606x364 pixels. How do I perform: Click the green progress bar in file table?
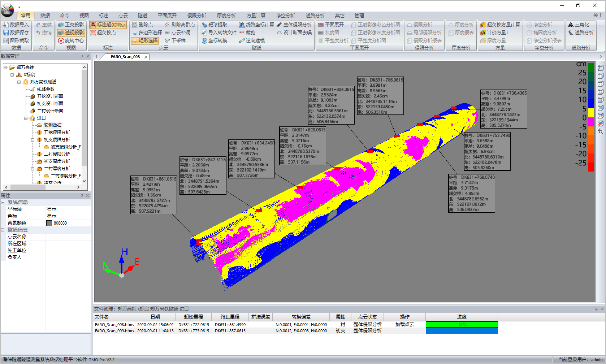[462, 325]
